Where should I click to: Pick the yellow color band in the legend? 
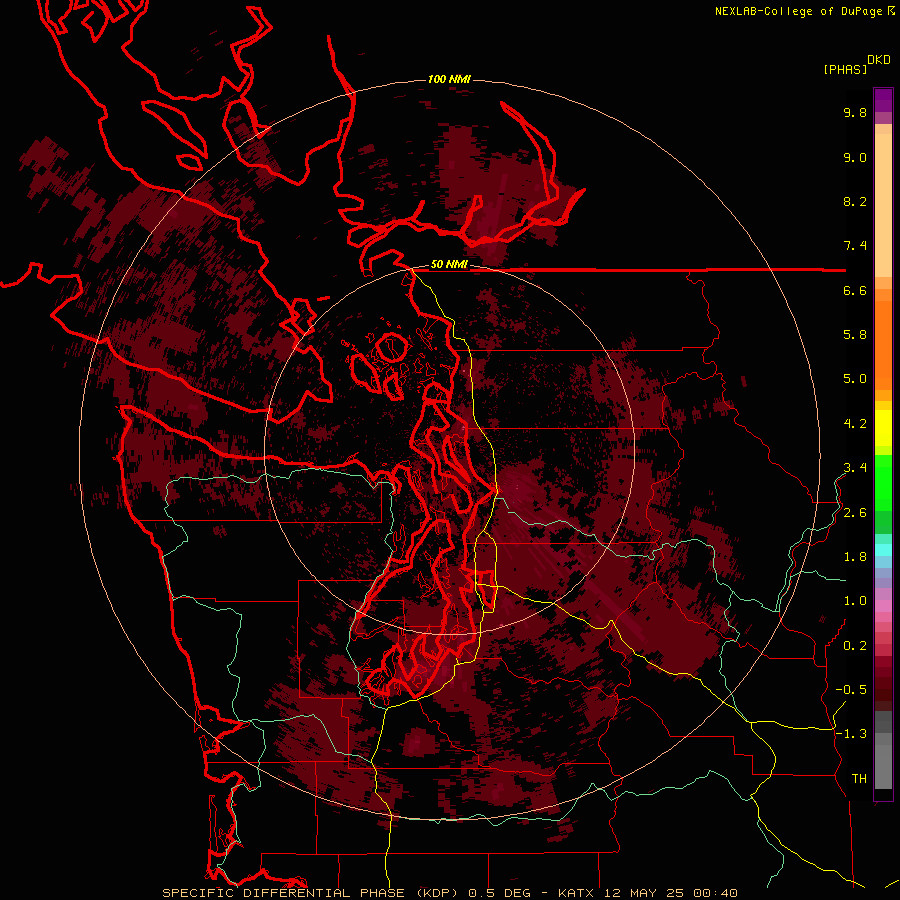(x=883, y=428)
